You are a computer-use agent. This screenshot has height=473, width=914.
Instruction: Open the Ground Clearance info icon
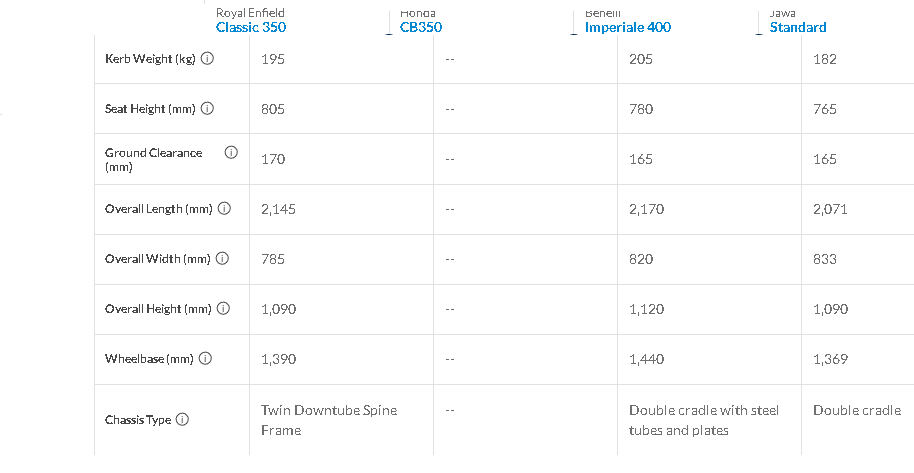coord(231,153)
